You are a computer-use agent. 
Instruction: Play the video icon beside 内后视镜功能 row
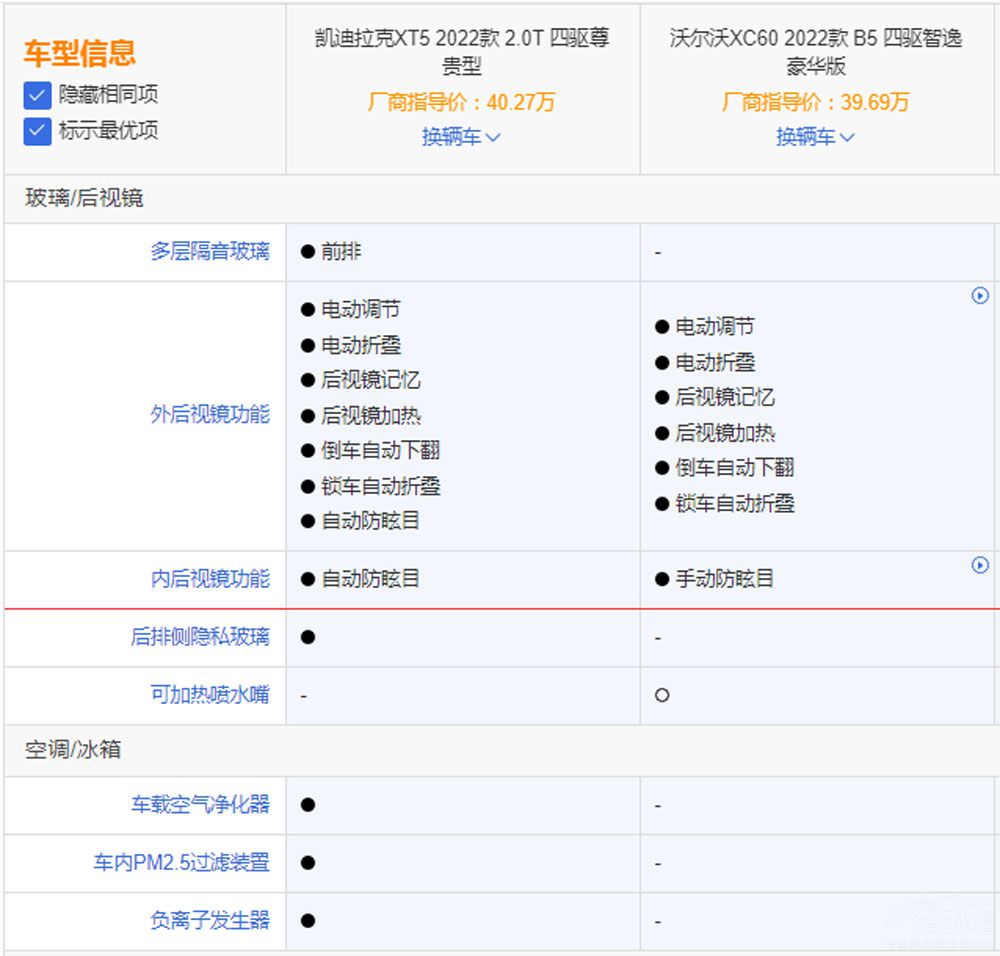click(x=981, y=563)
